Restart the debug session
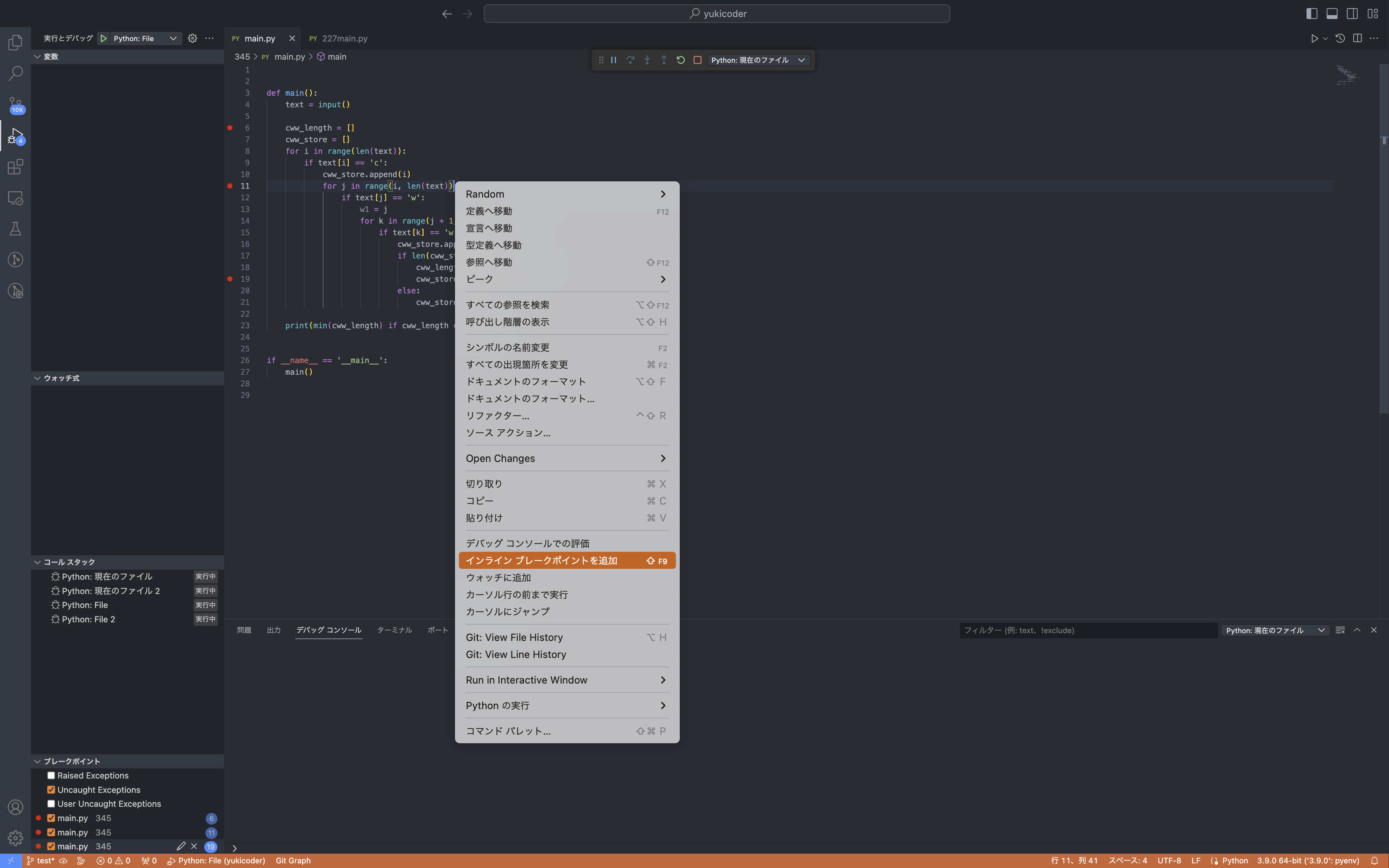 point(680,60)
